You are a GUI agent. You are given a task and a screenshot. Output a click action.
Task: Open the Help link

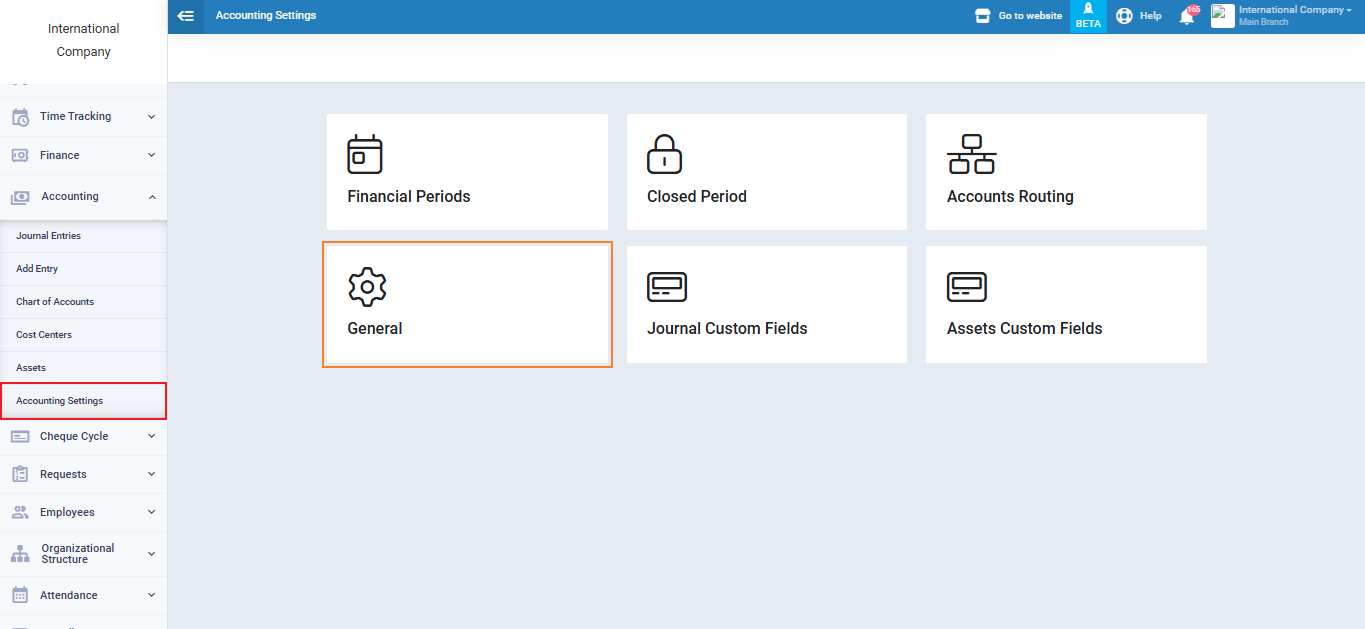tap(1139, 16)
